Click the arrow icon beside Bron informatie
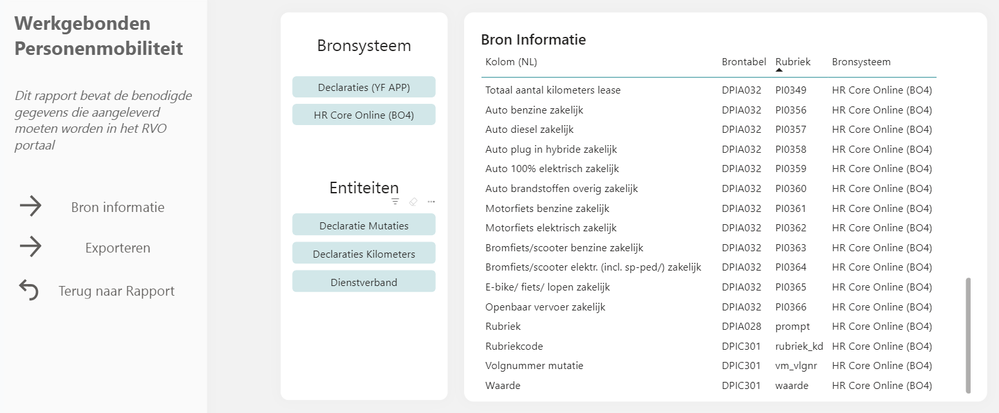This screenshot has height=413, width=999. point(31,207)
